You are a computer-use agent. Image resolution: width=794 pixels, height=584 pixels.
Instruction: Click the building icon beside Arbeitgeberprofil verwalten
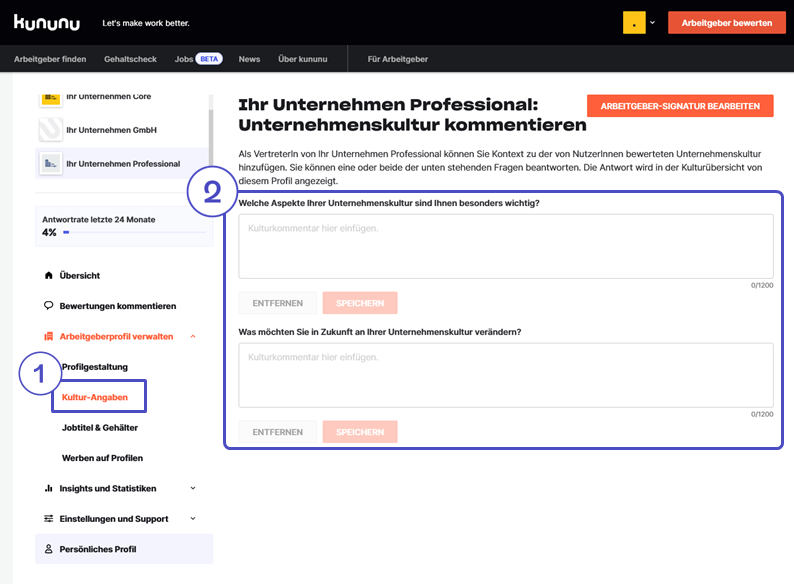tap(48, 337)
